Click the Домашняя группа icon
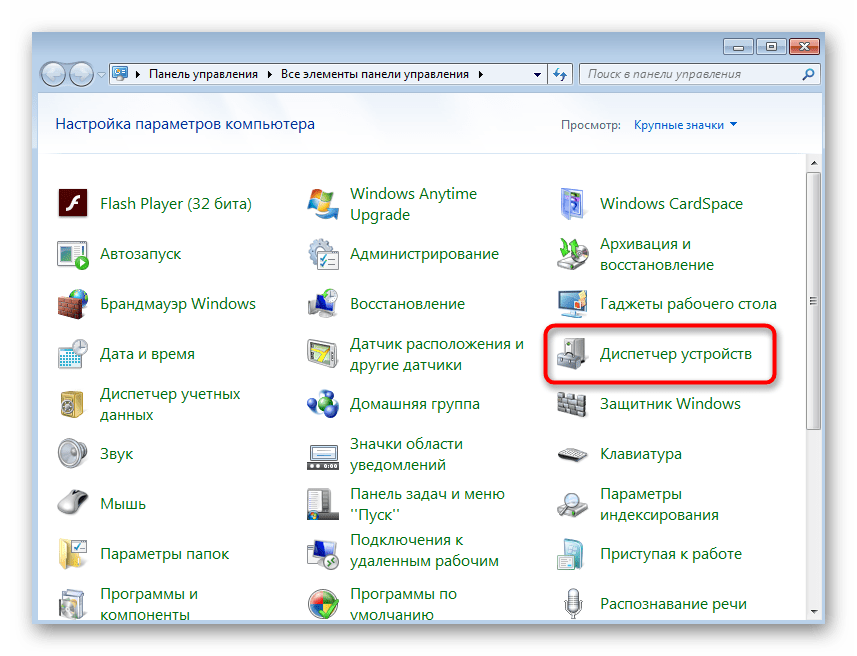 click(x=323, y=404)
